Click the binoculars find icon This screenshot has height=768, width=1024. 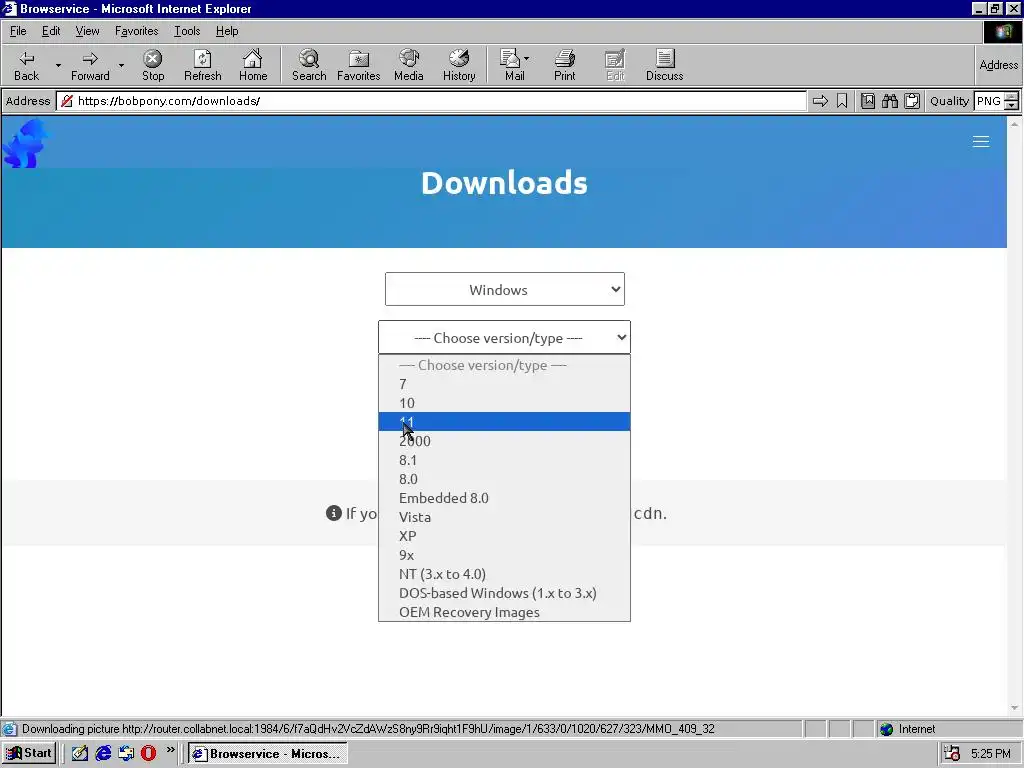pyautogui.click(x=889, y=101)
